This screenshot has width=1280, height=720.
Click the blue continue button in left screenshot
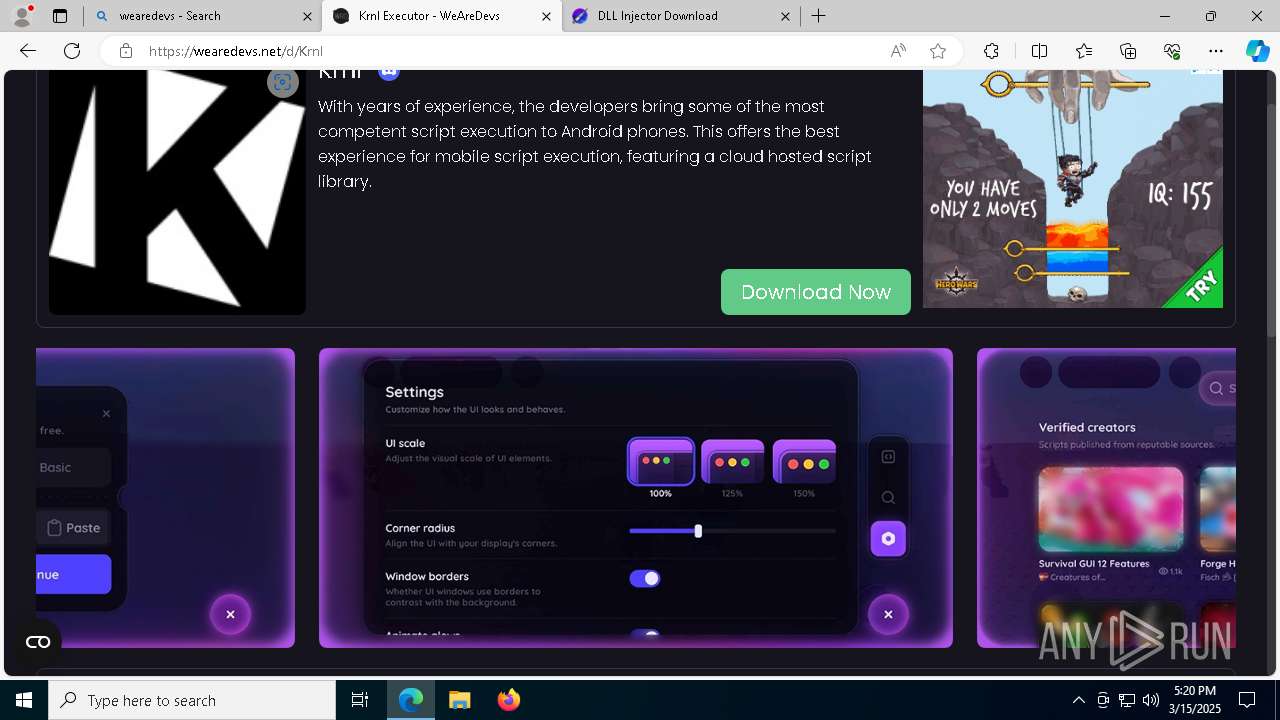[x=73, y=574]
